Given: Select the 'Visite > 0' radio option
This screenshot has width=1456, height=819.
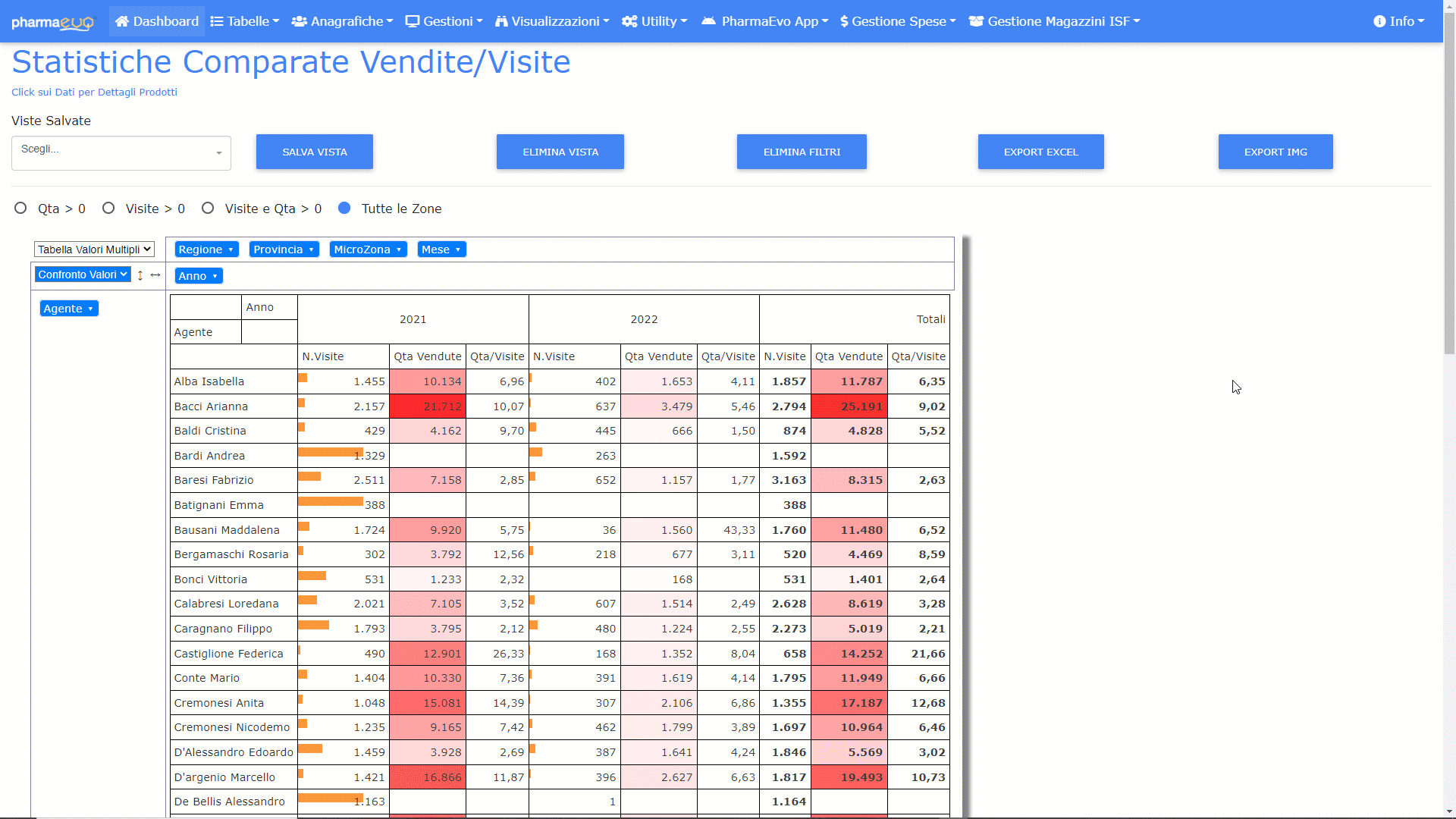Looking at the screenshot, I should [108, 208].
